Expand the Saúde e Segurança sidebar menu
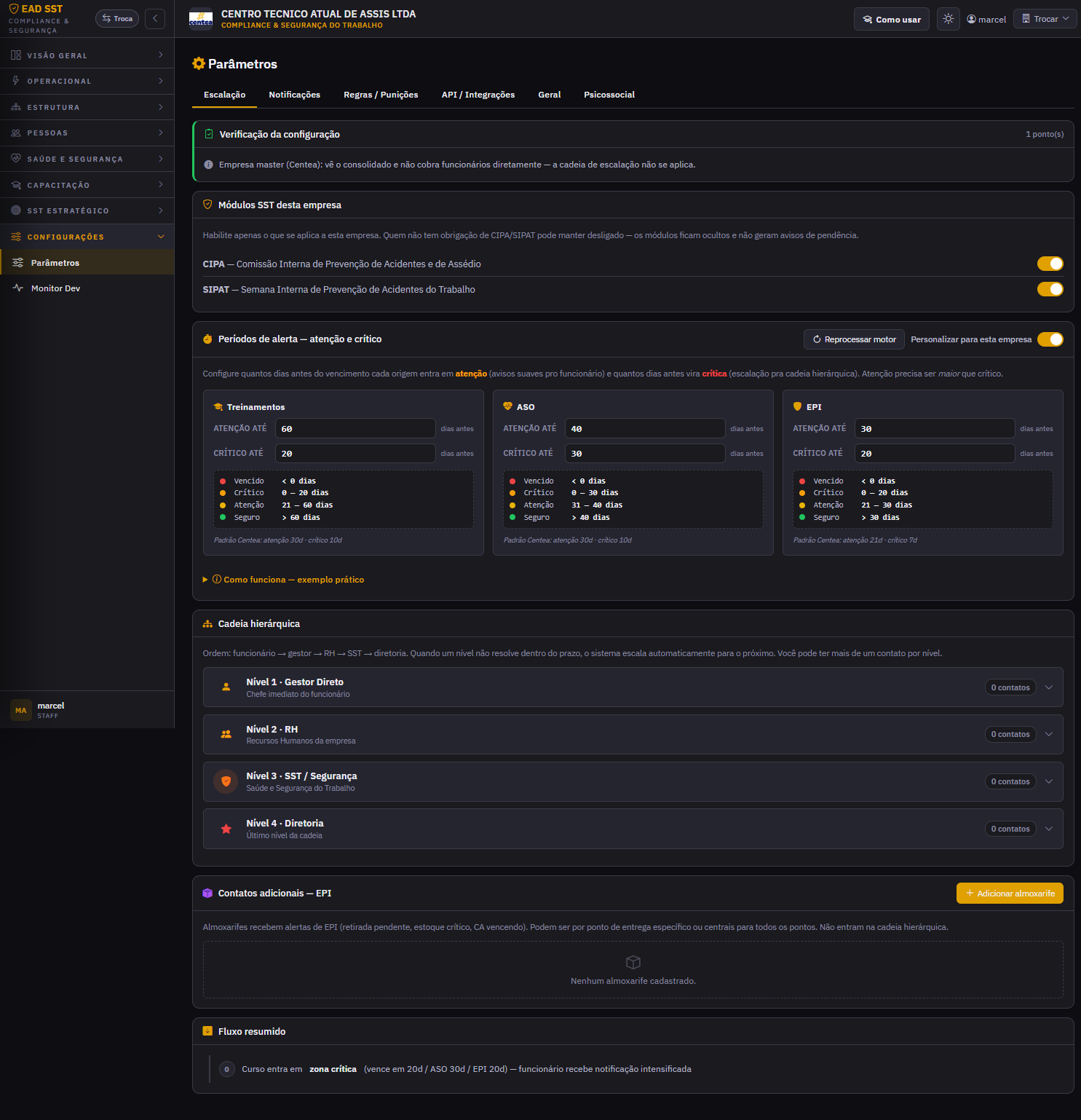 point(87,159)
